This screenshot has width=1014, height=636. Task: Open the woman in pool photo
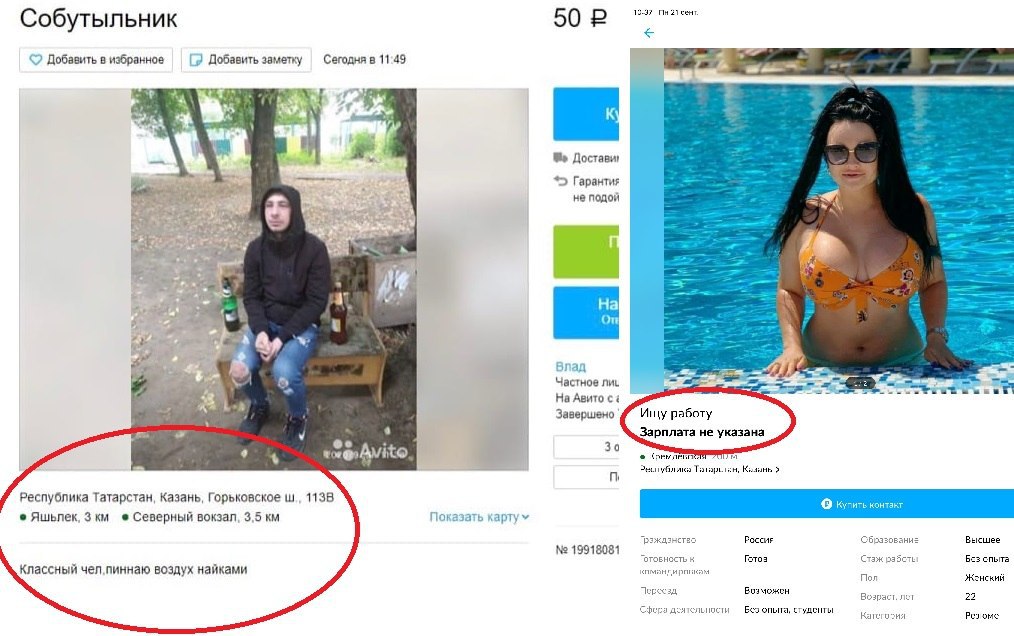(839, 221)
